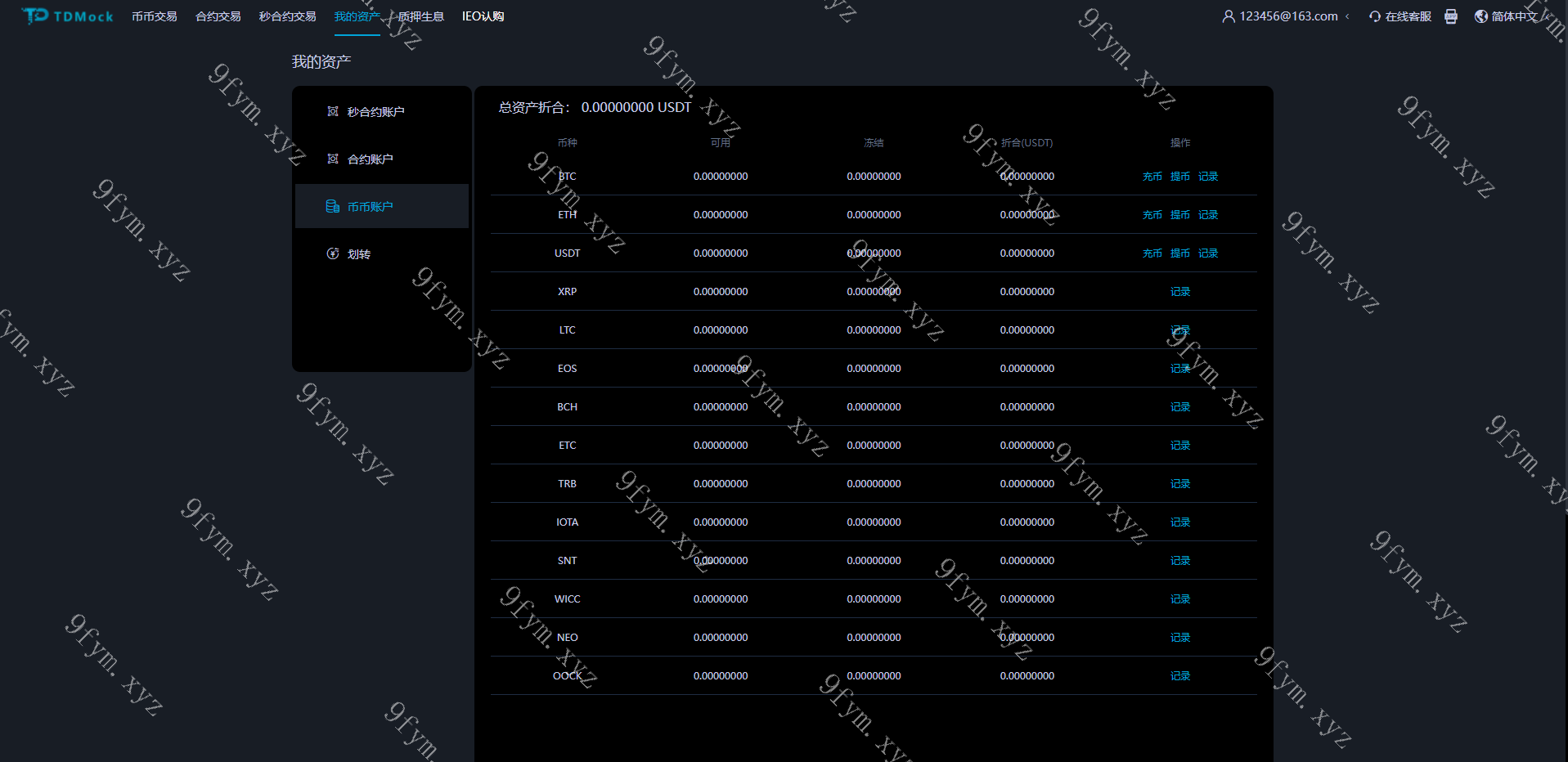This screenshot has width=1568, height=762.
Task: Click the online support headset icon
Action: coord(1375,16)
